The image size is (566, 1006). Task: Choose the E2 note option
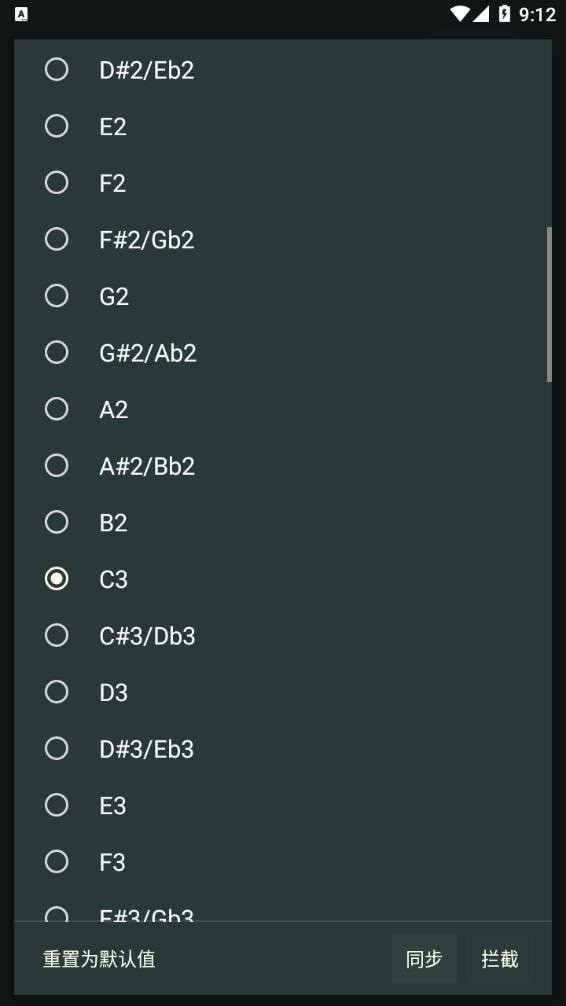click(x=282, y=126)
